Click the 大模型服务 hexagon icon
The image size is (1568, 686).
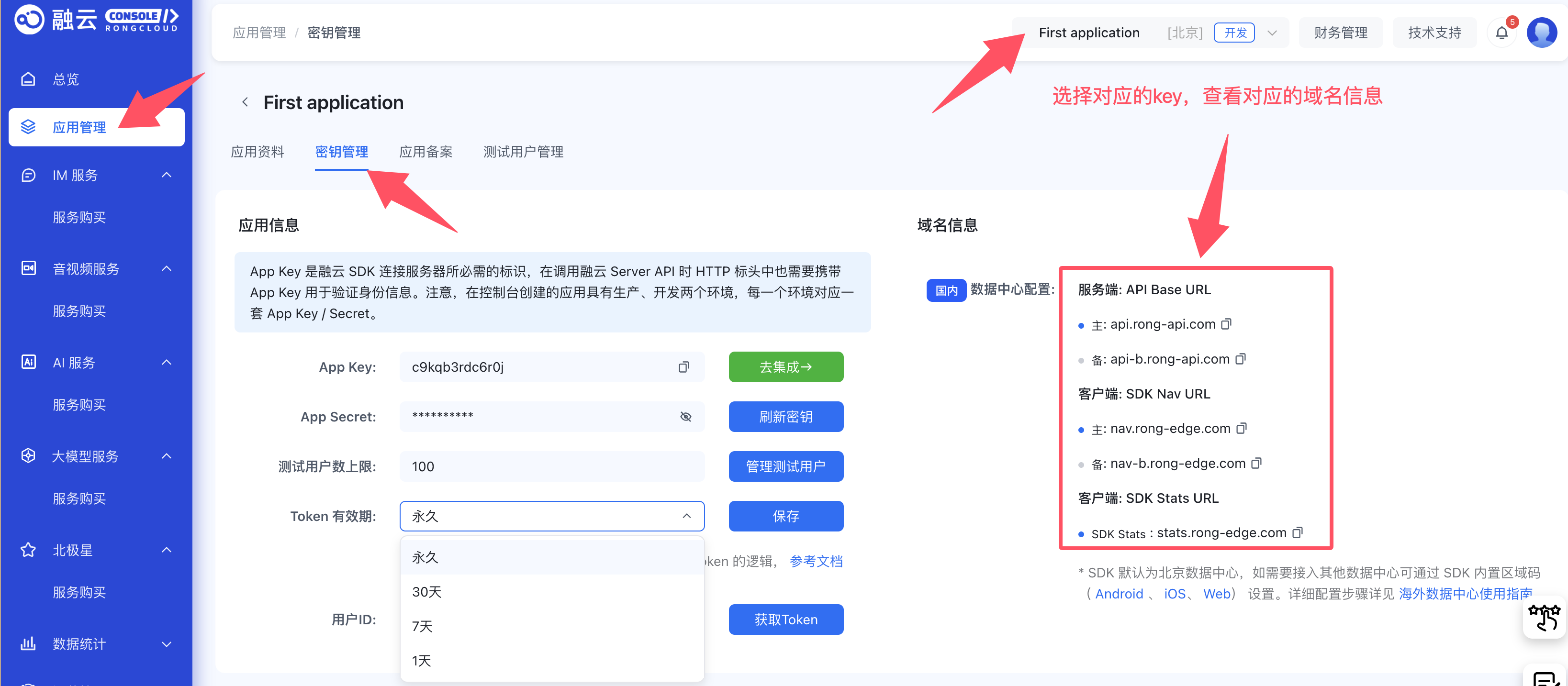point(28,455)
